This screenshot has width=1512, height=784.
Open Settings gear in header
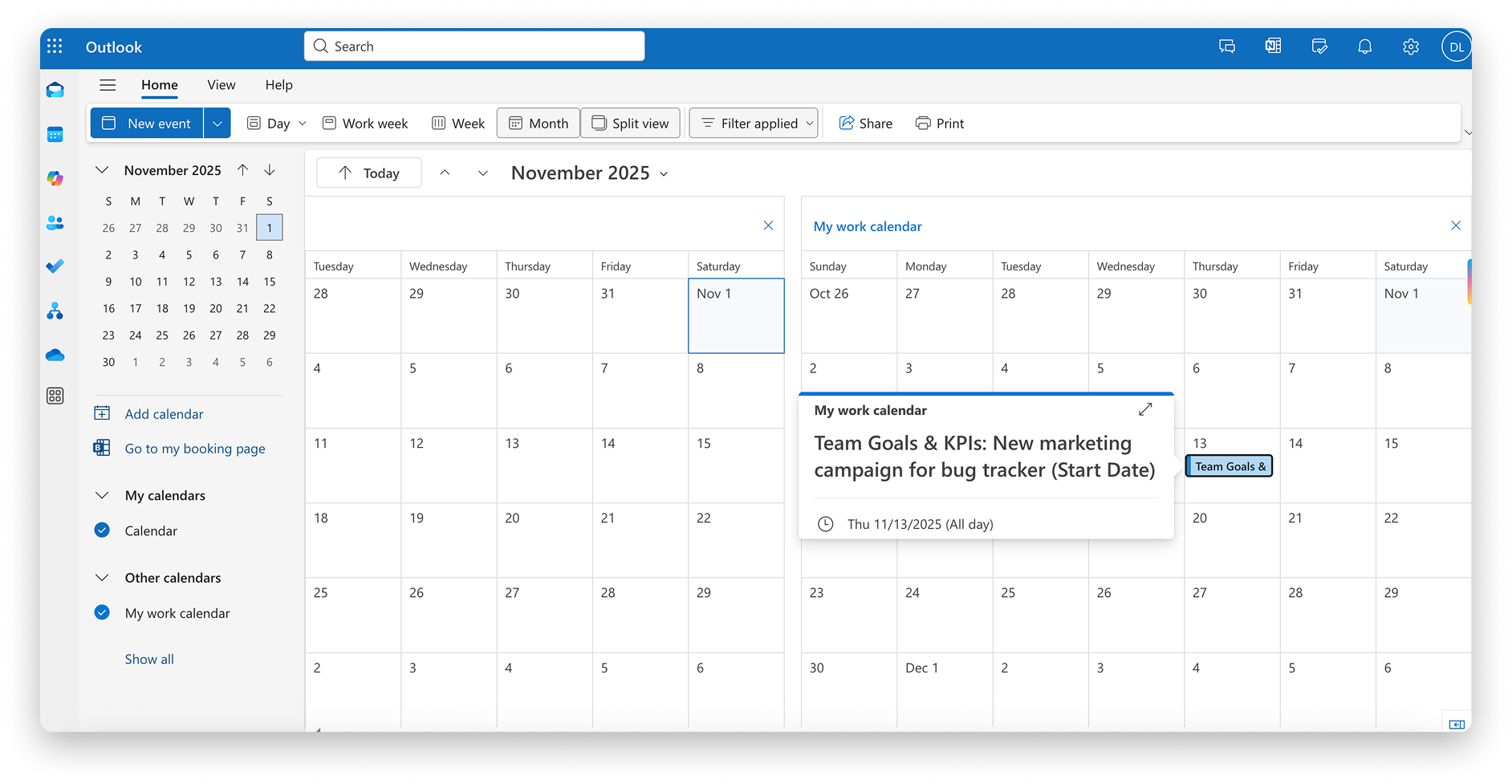click(1410, 47)
